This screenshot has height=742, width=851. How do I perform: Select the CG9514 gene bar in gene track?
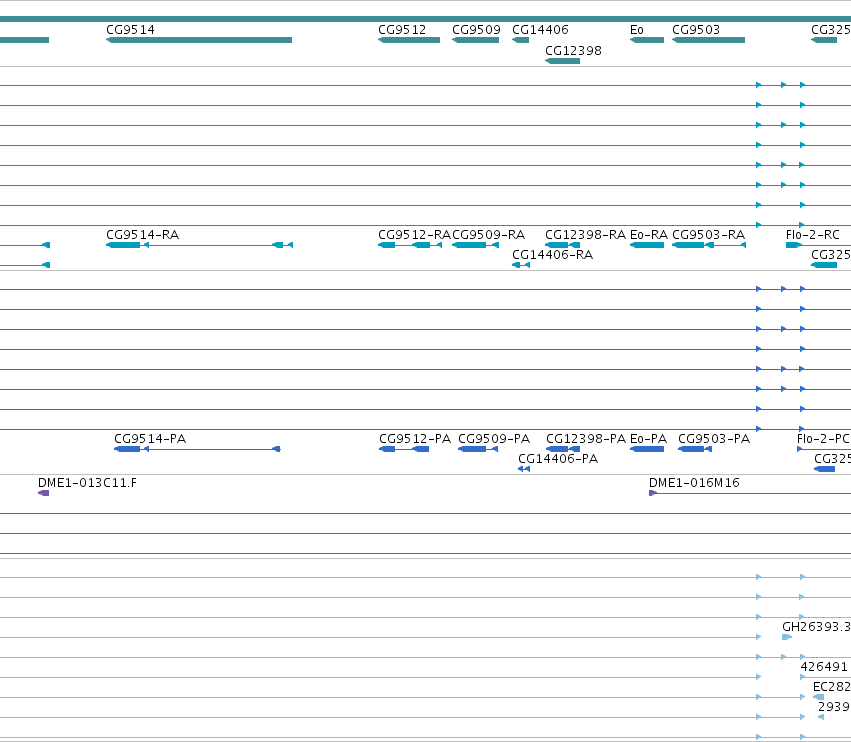(x=199, y=40)
